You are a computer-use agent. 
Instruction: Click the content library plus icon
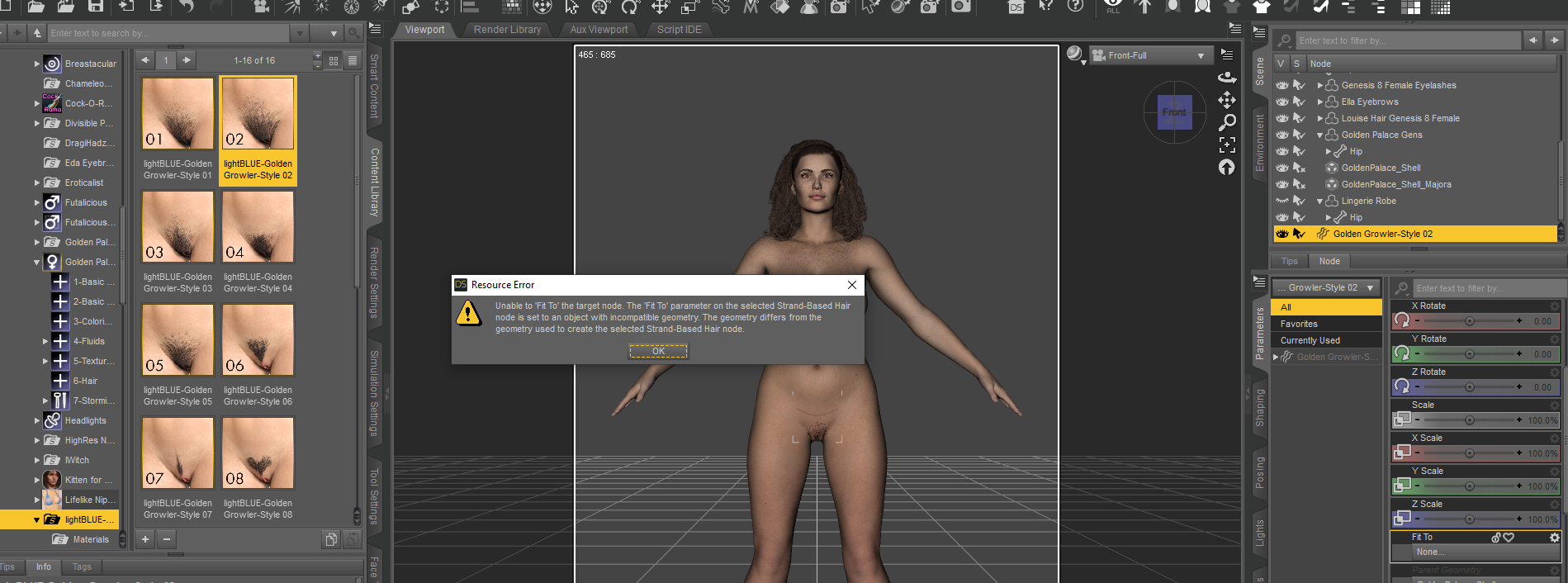point(145,539)
